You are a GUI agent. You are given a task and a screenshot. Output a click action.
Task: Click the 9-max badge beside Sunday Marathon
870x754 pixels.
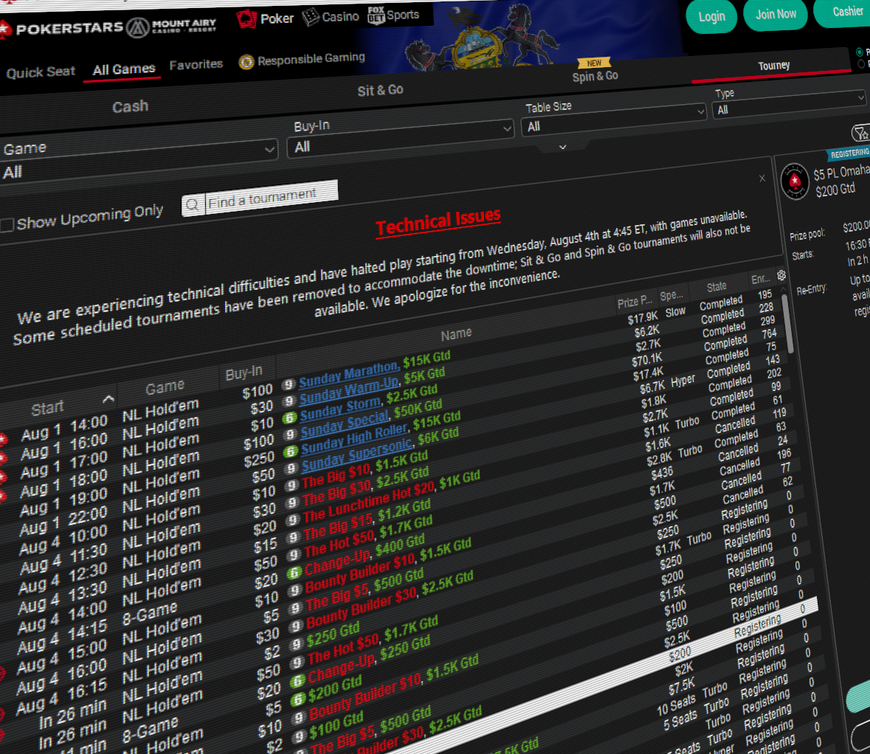289,384
